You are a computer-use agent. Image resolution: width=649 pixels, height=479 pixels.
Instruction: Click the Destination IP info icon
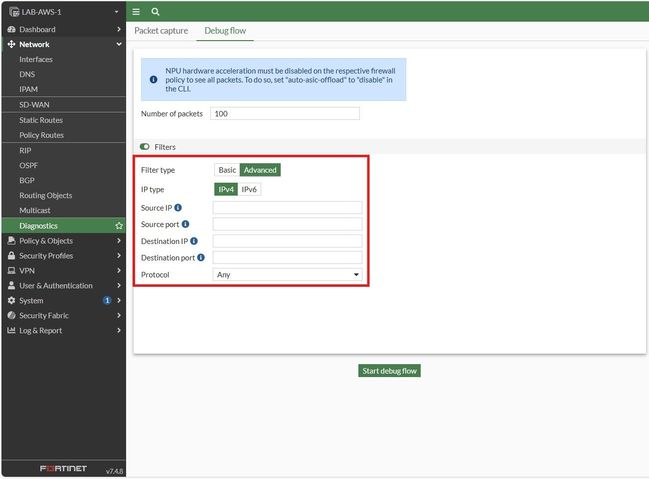(x=194, y=241)
